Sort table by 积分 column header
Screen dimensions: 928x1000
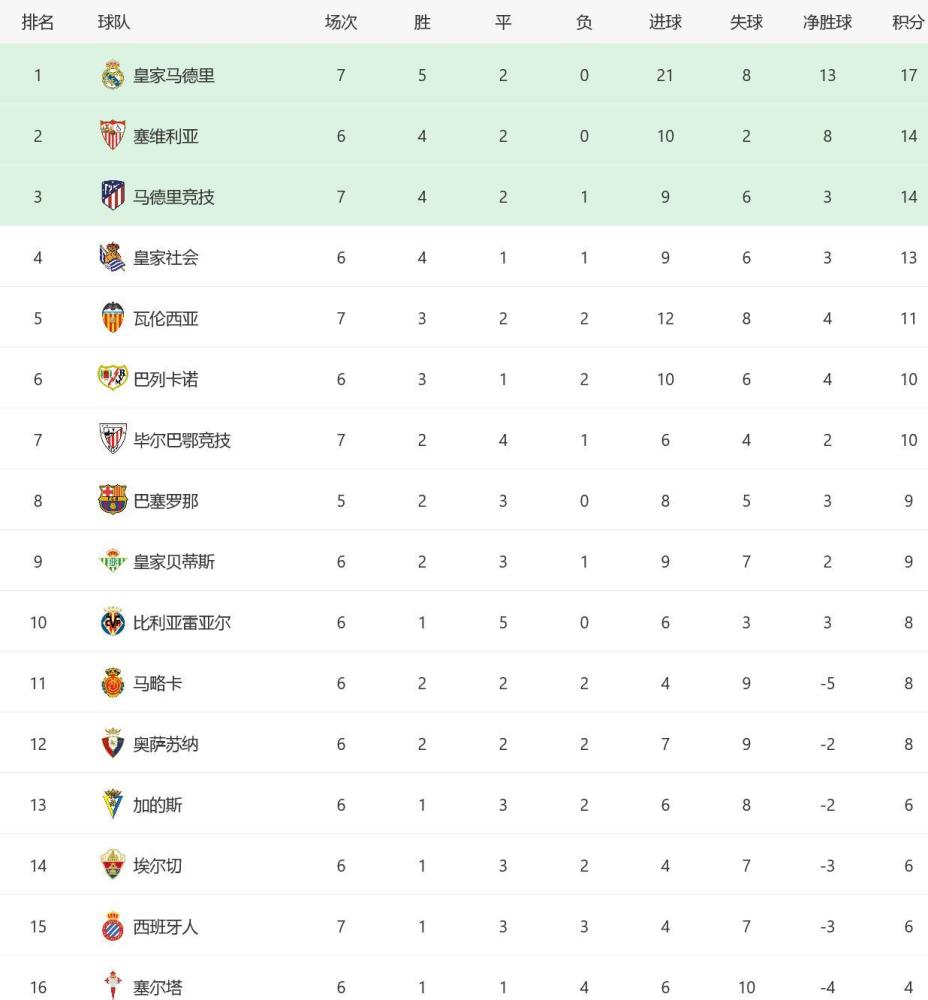pyautogui.click(x=908, y=22)
